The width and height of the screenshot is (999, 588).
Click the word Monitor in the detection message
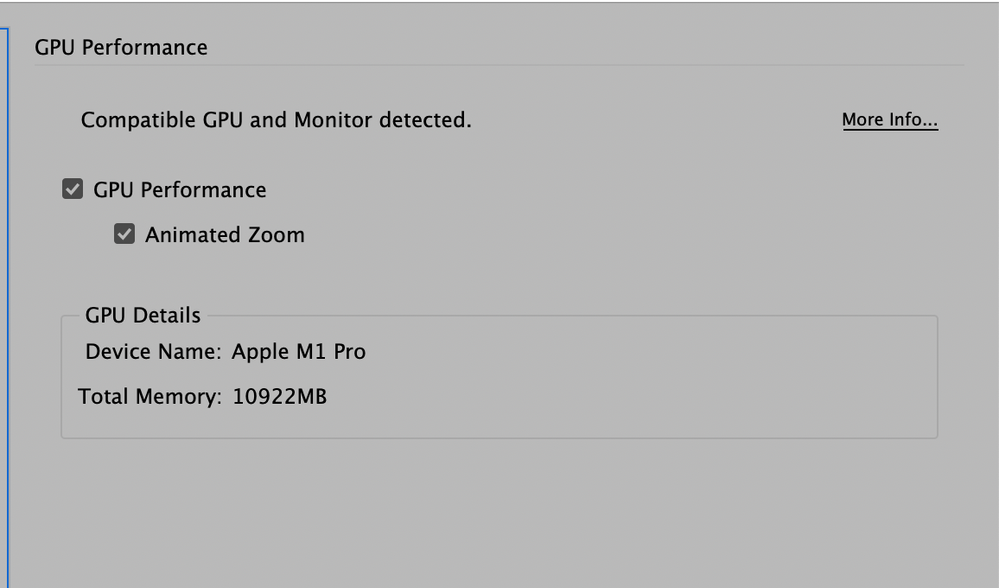331,121
